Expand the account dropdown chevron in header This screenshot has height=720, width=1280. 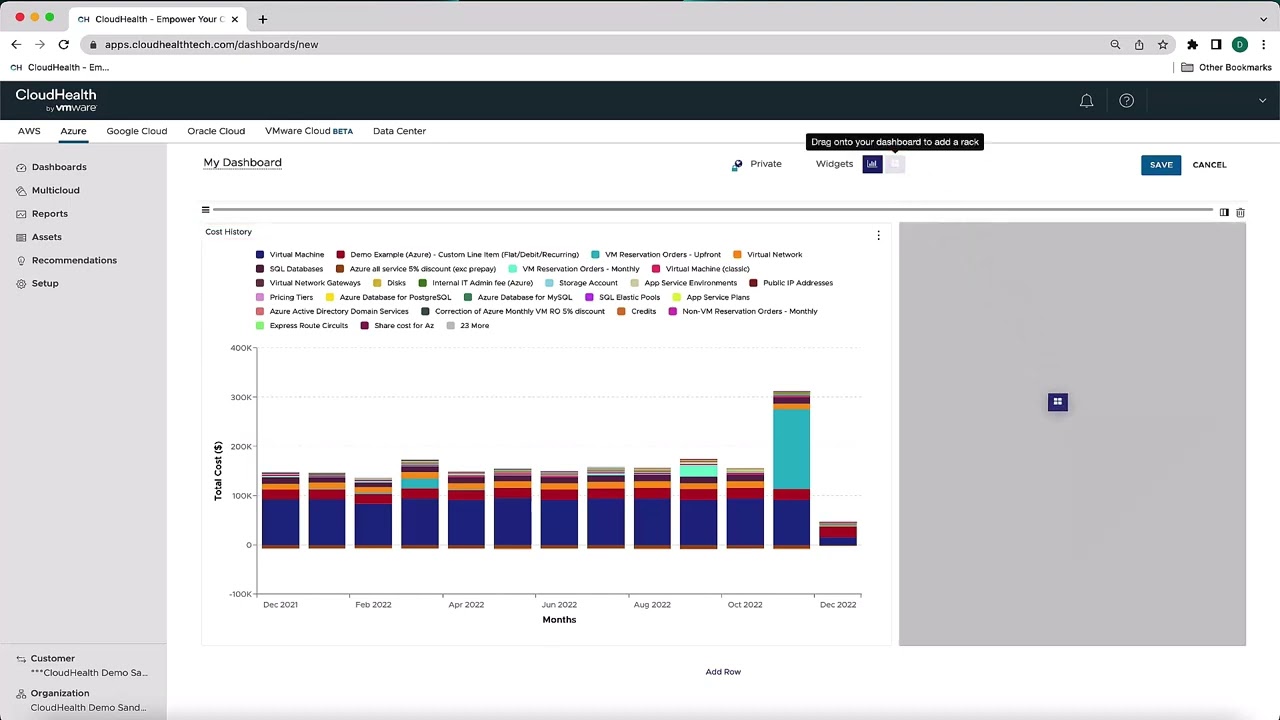[x=1262, y=101]
